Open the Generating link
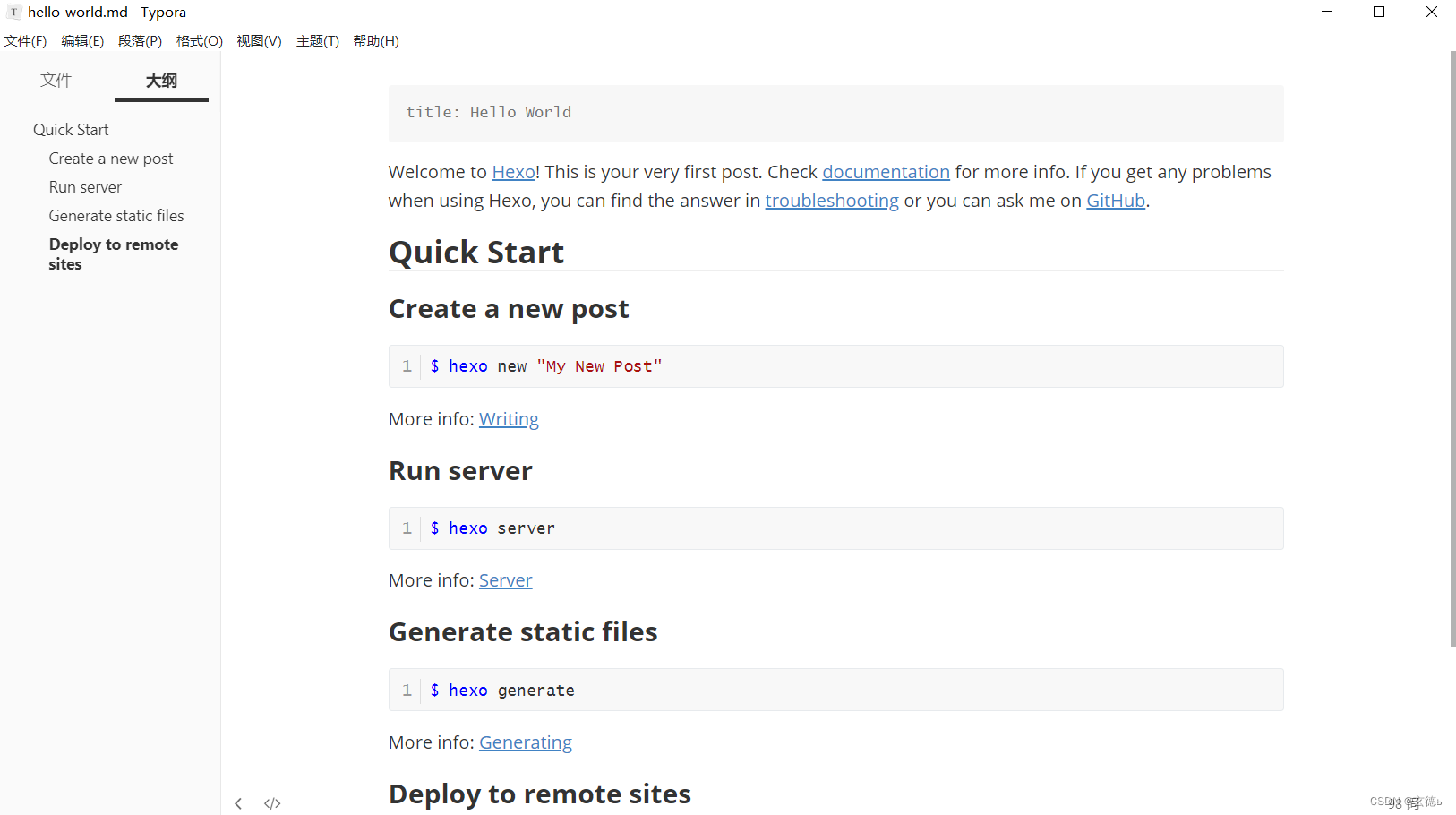The image size is (1456, 815). [x=526, y=742]
